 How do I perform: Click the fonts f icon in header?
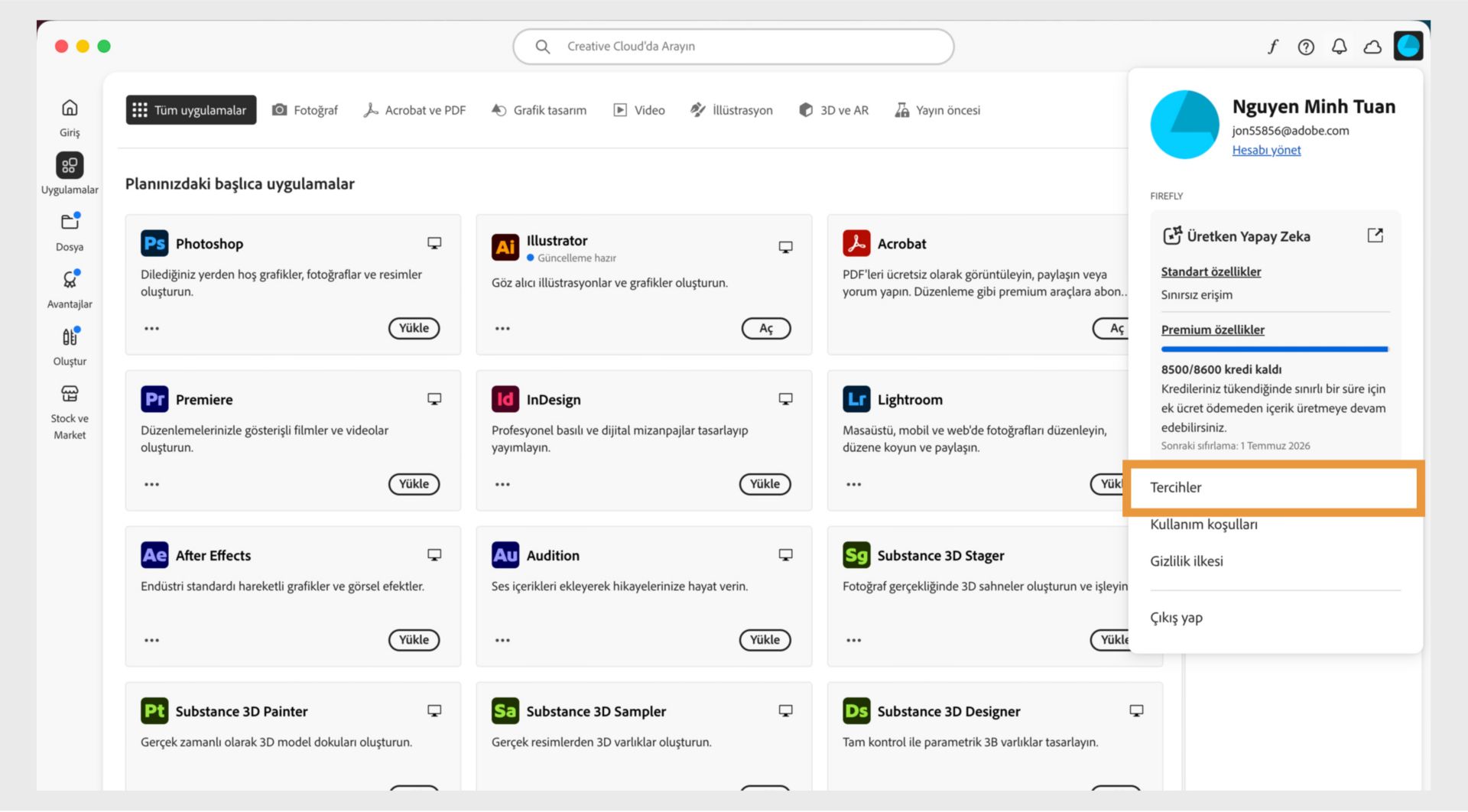click(x=1273, y=47)
